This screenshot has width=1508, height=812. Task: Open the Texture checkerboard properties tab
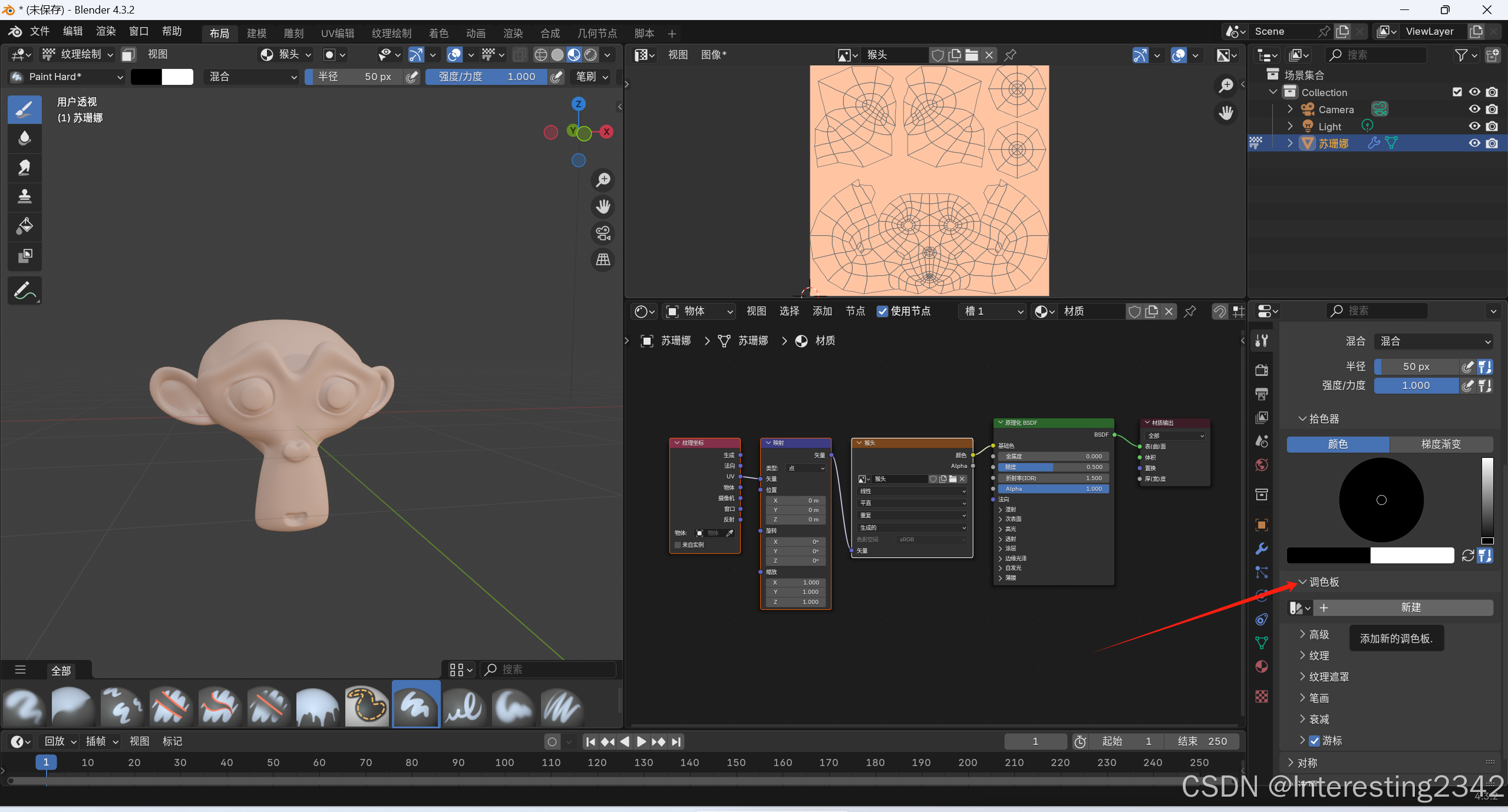1262,697
